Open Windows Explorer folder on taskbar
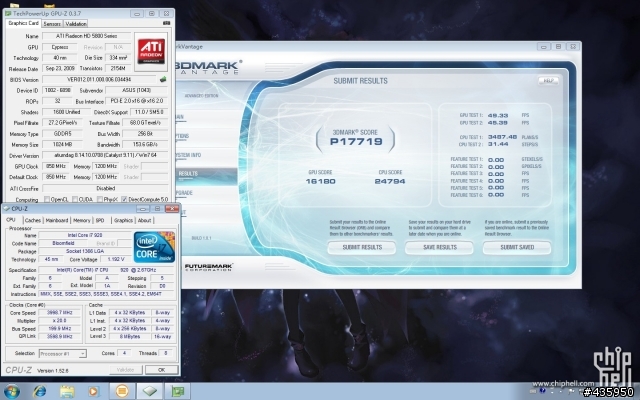The image size is (640, 400). pos(67,391)
